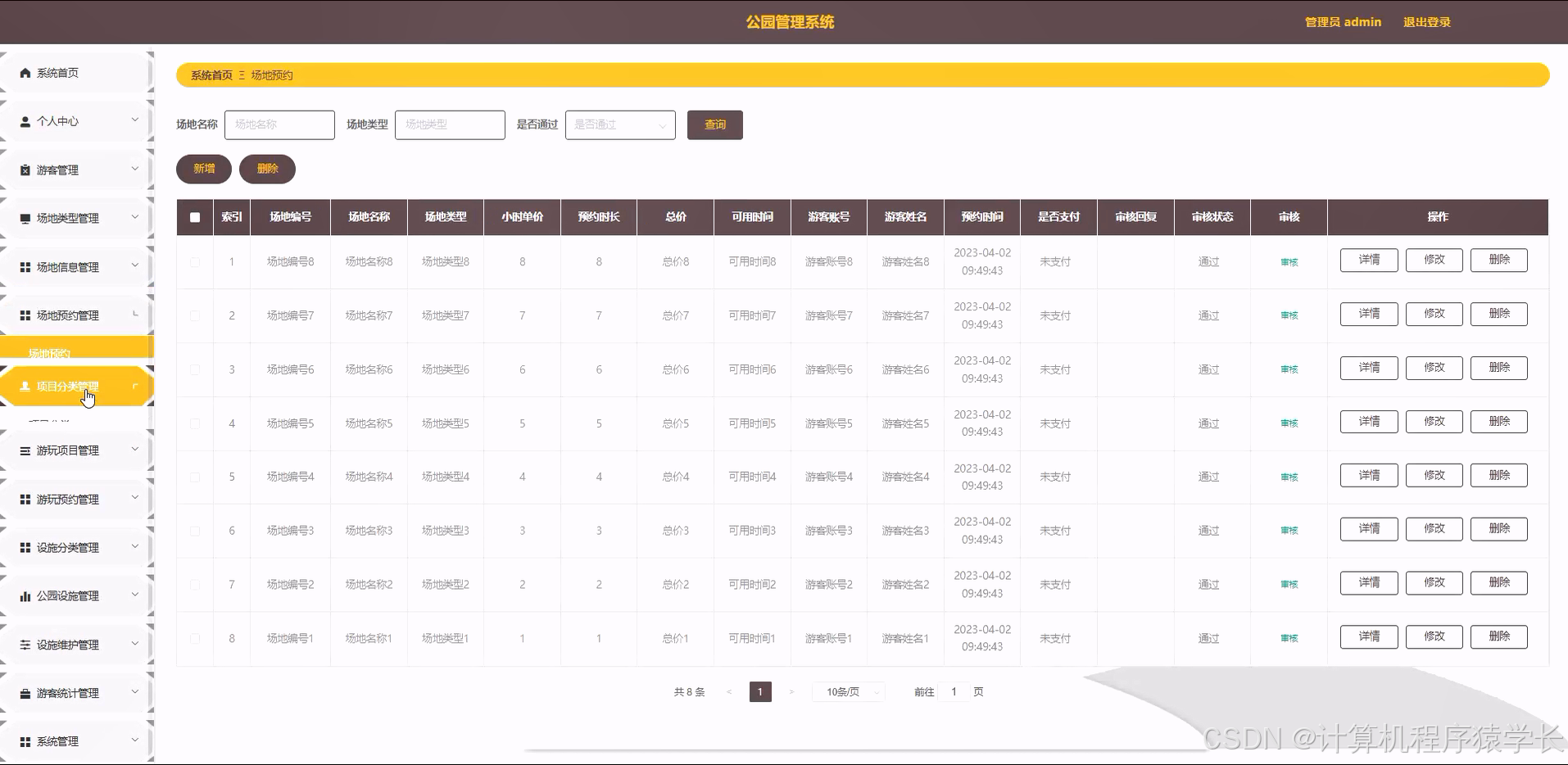Click the 删除 bulk delete button above the table
The image size is (1568, 765).
pos(267,169)
